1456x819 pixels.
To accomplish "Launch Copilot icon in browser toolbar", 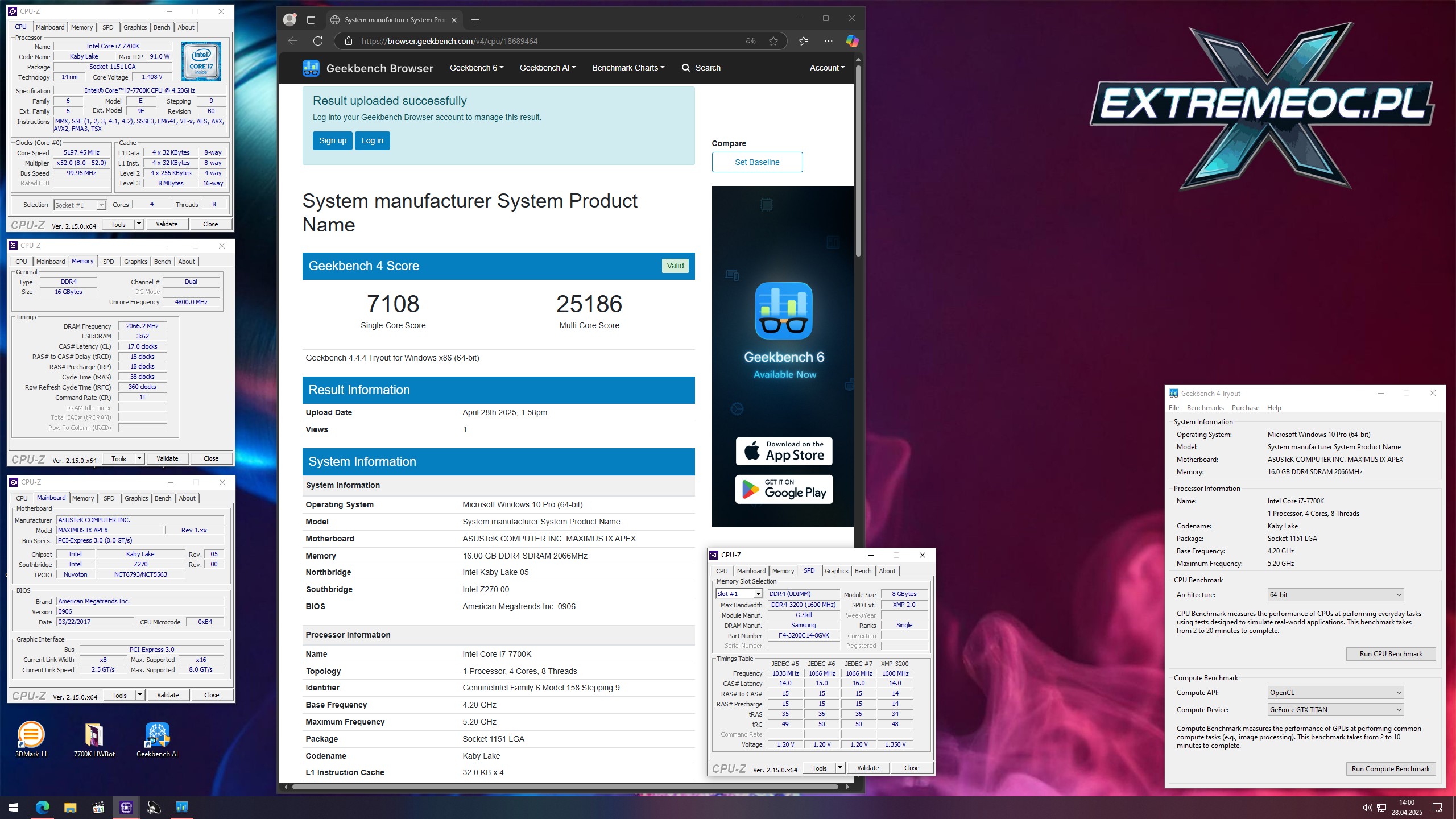I will (x=852, y=41).
